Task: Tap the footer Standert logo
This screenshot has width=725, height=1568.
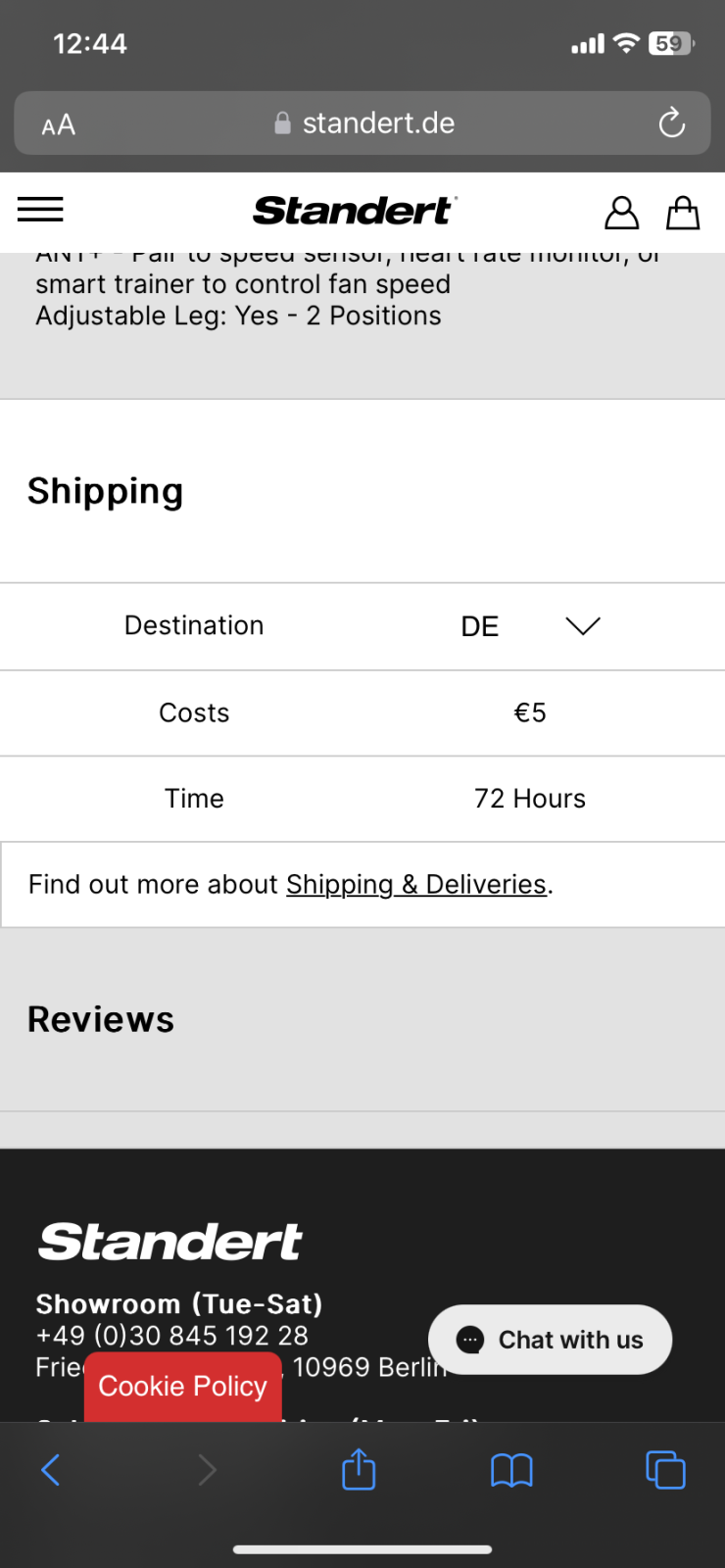Action: [x=170, y=1242]
